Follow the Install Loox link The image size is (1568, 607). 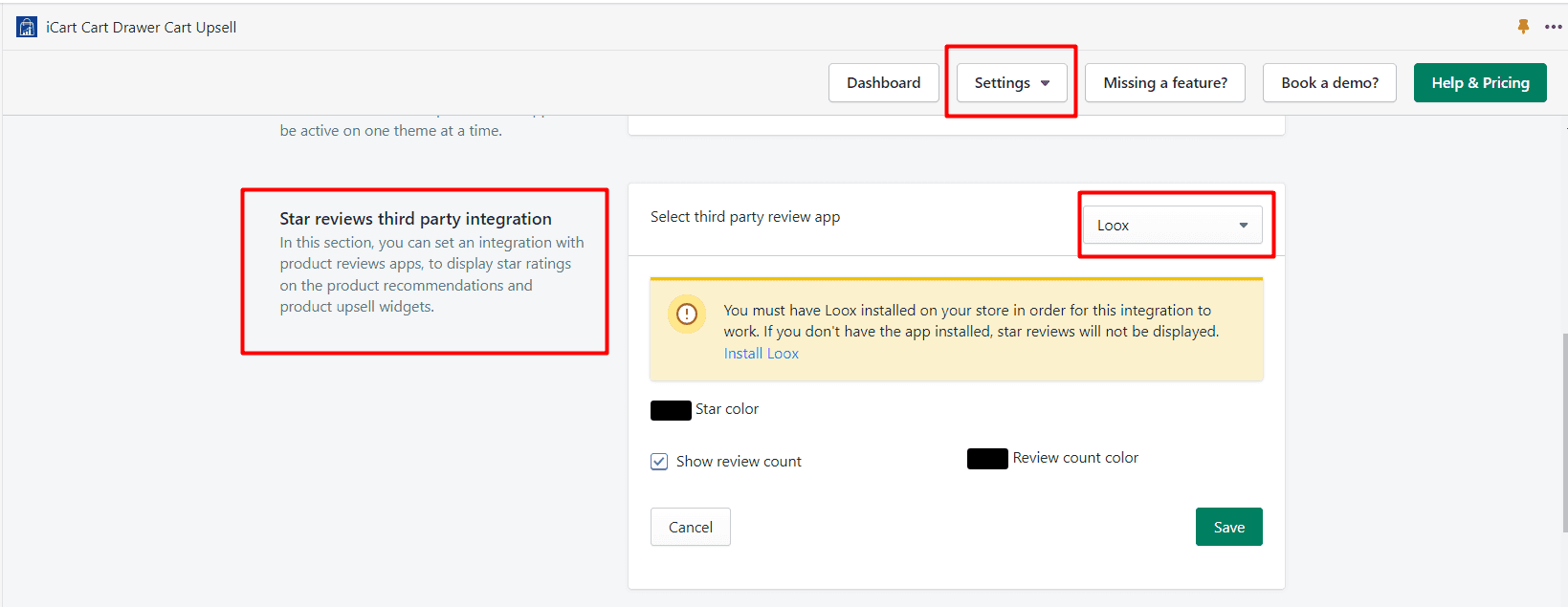(x=761, y=354)
